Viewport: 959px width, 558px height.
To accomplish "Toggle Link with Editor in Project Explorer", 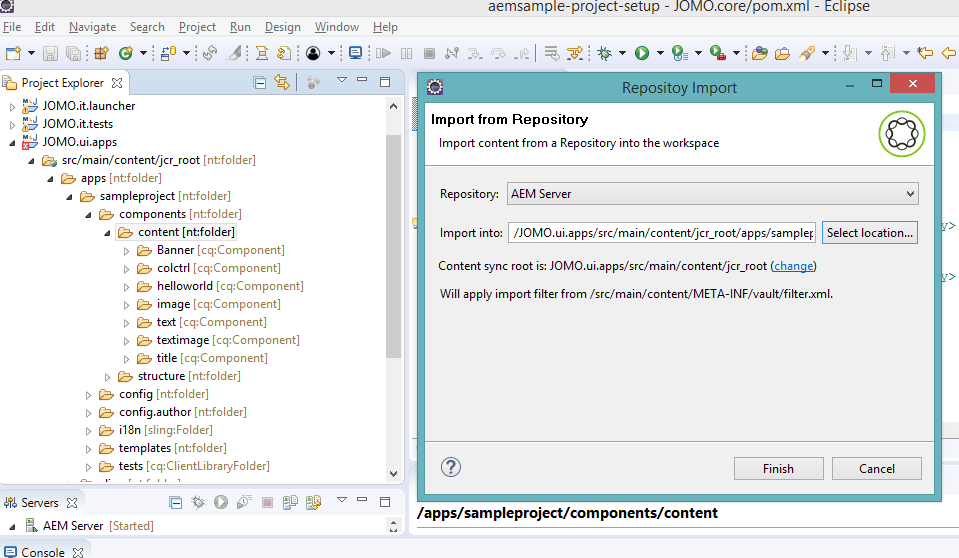I will pyautogui.click(x=282, y=82).
